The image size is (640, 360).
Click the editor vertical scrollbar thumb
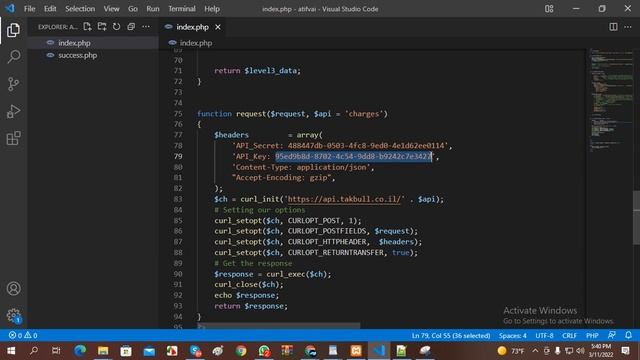[636, 218]
